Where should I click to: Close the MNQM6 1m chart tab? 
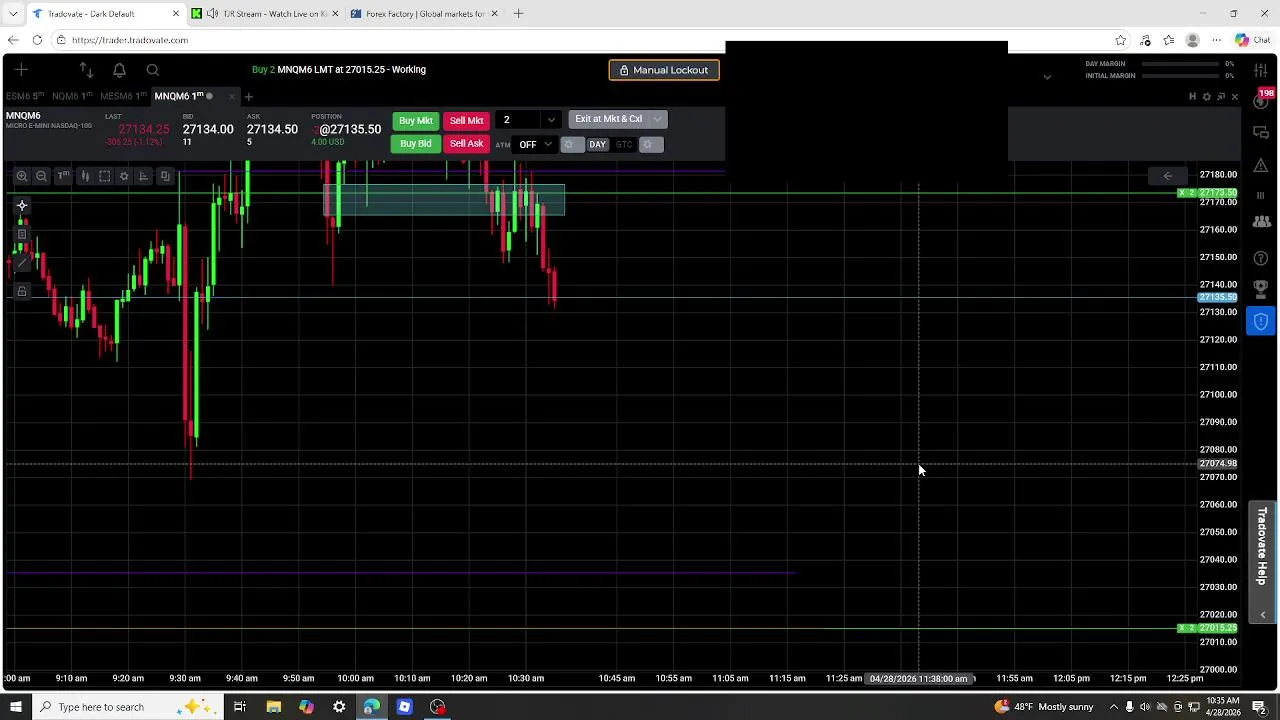(x=232, y=97)
